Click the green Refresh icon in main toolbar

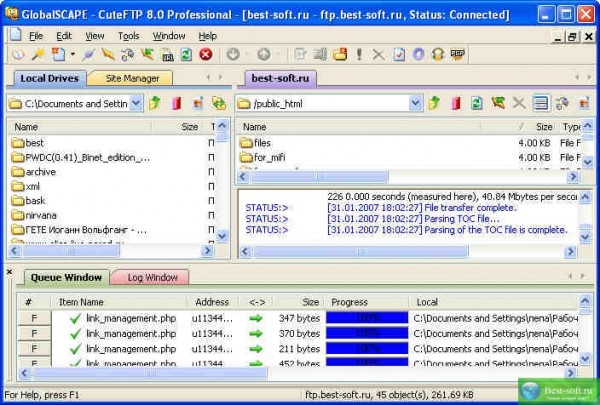tap(187, 54)
